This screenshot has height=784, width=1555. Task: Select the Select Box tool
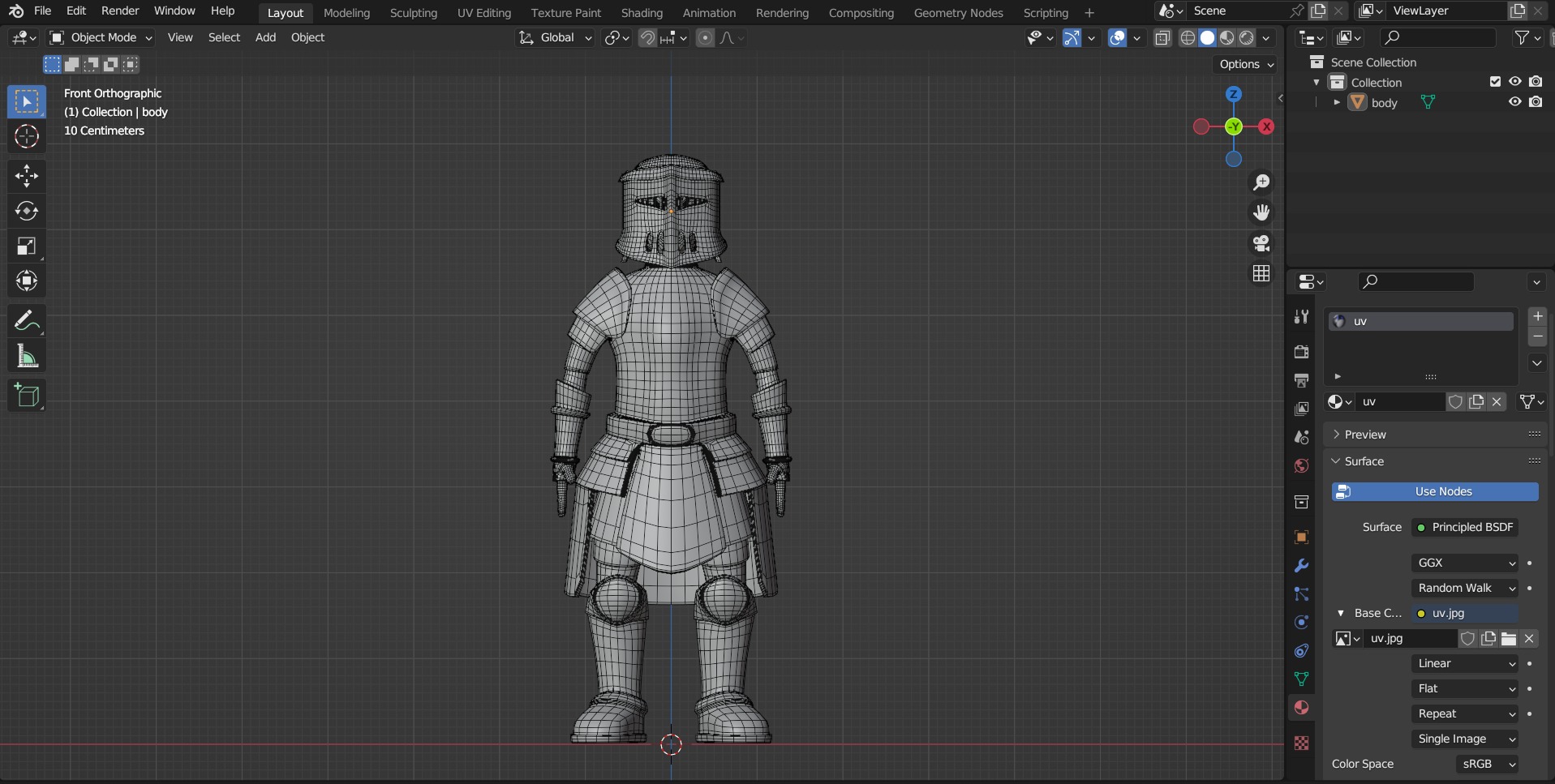(x=27, y=102)
